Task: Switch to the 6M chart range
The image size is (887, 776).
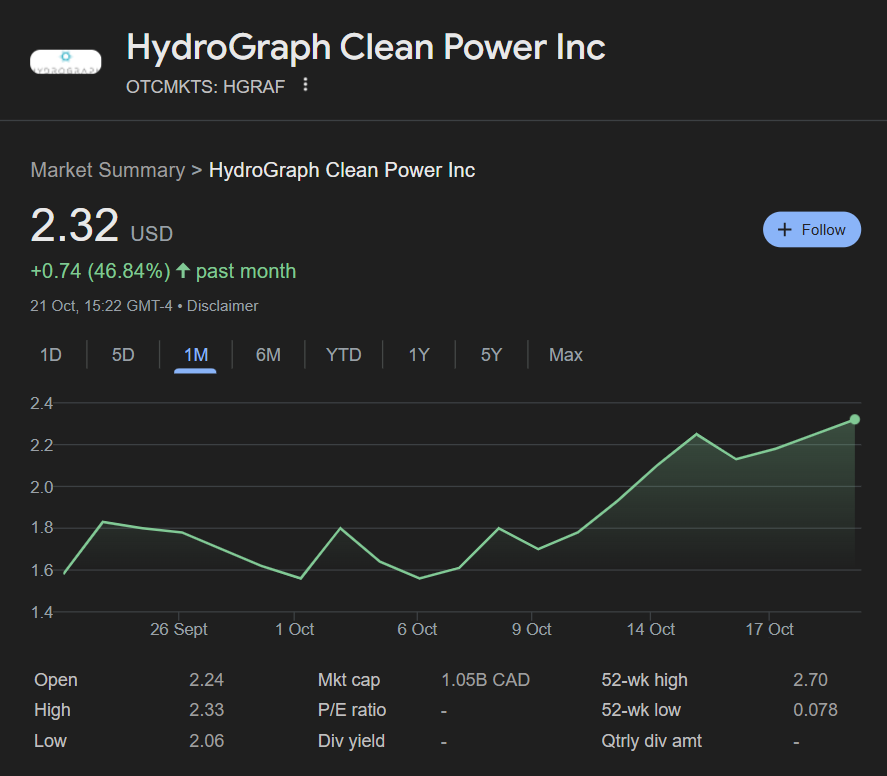Action: click(x=268, y=355)
